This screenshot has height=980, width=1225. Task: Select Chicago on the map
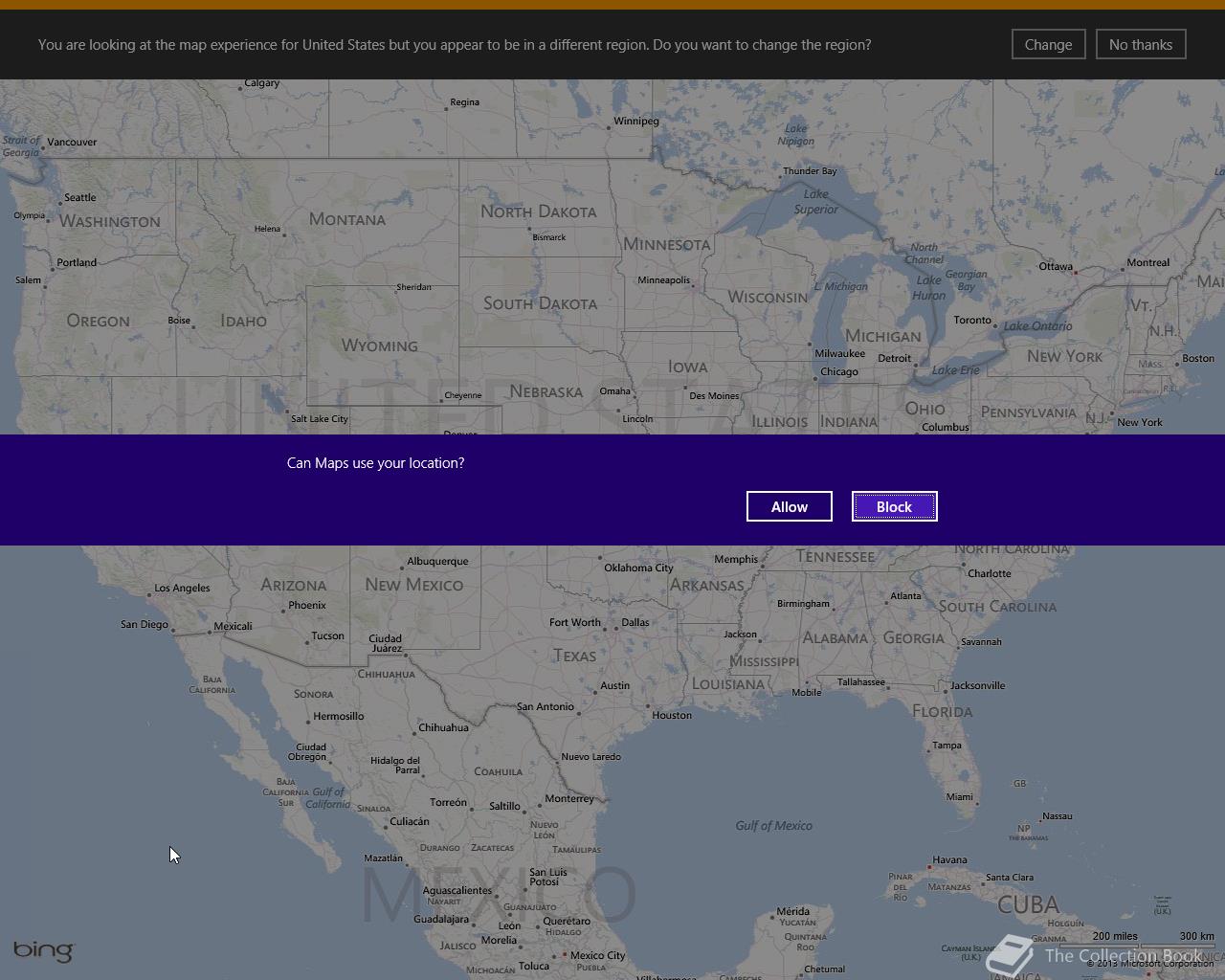click(x=839, y=371)
